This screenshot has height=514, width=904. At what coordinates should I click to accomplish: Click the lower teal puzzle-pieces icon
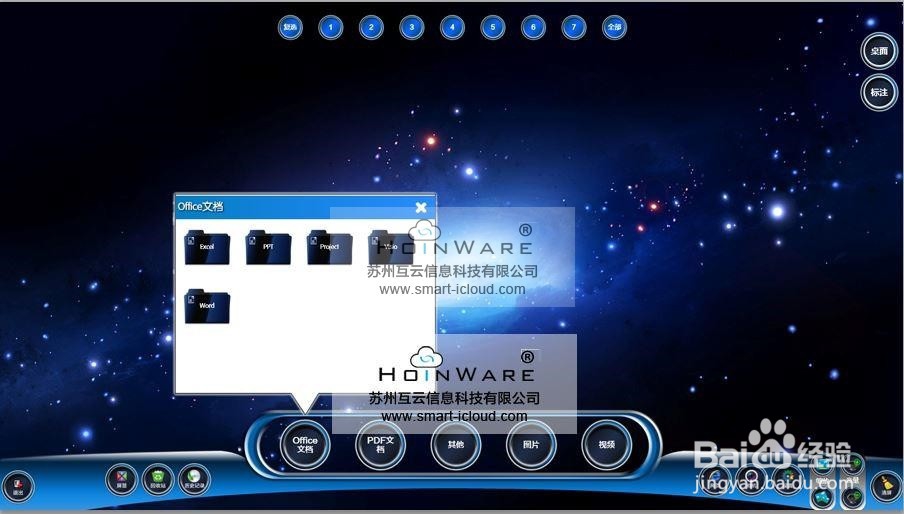823,498
